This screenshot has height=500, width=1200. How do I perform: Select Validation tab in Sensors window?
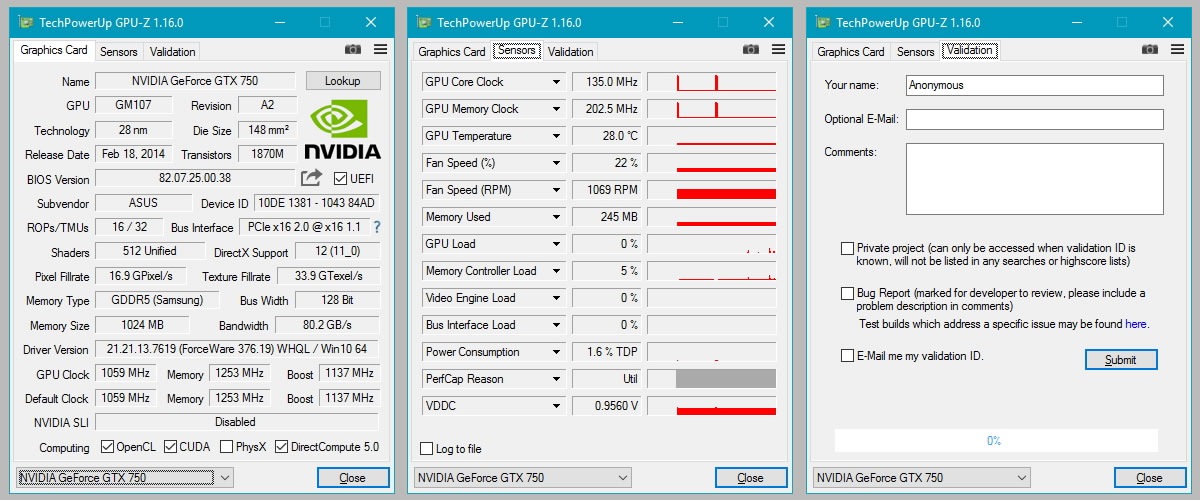[571, 51]
